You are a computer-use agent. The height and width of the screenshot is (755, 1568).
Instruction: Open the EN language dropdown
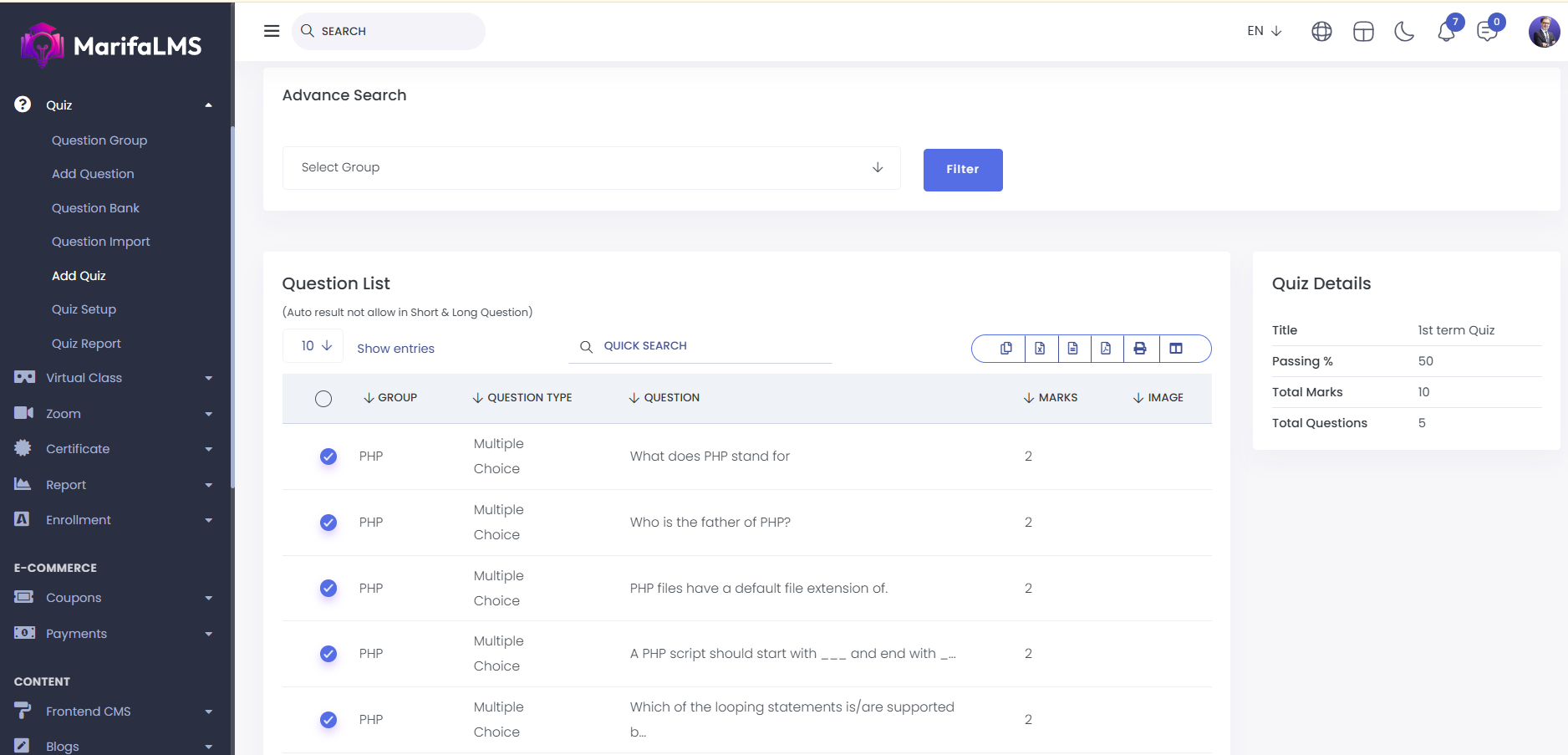pyautogui.click(x=1264, y=31)
